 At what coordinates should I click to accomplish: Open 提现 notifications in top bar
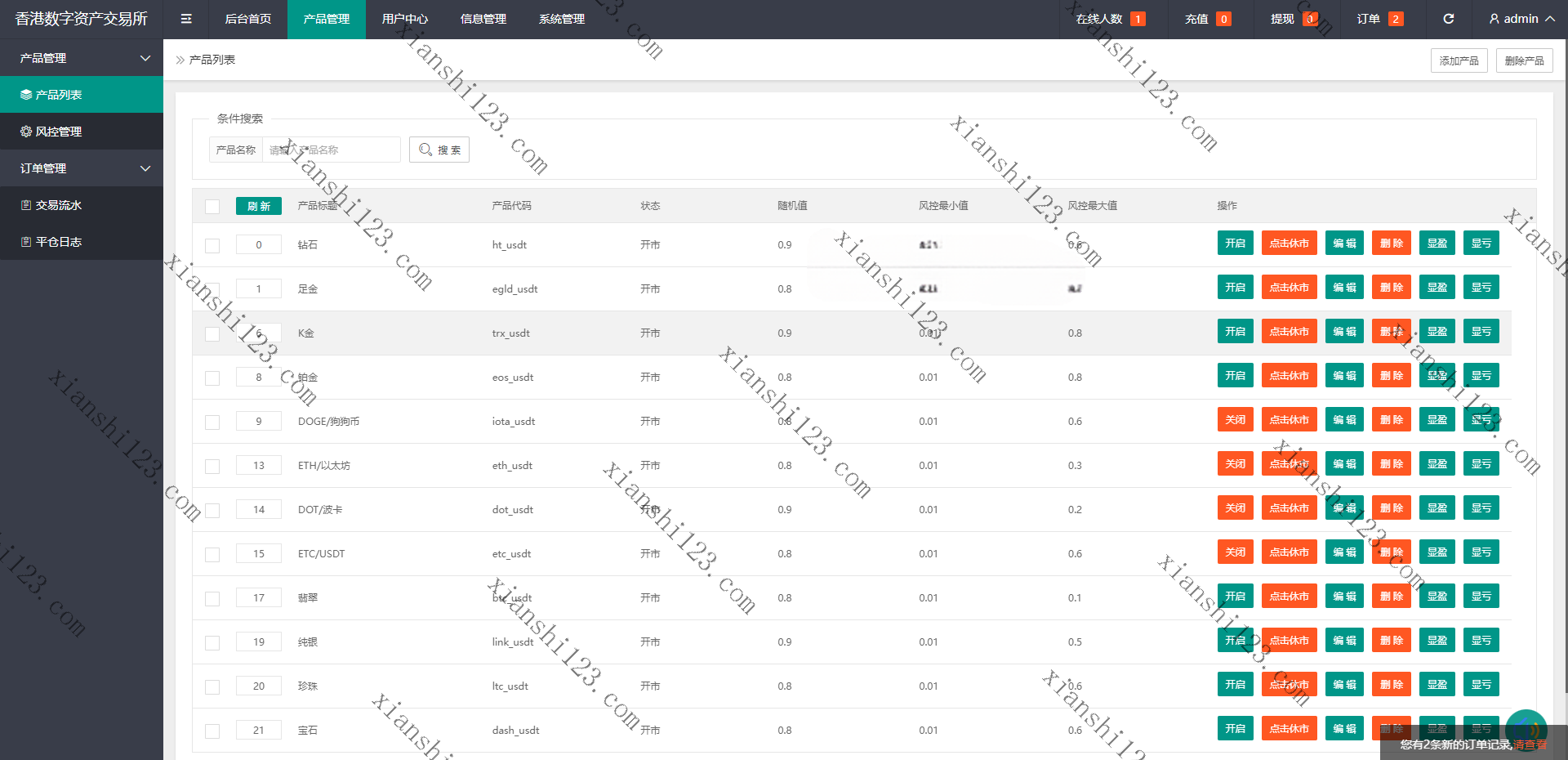coord(1294,19)
